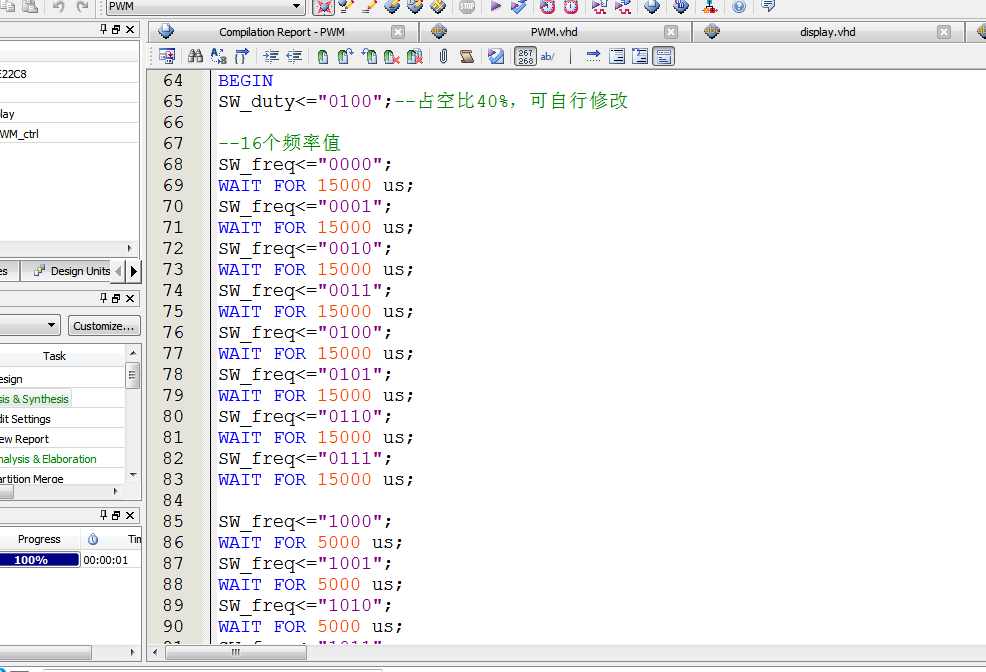The height and width of the screenshot is (672, 986).
Task: Click the Paste clipboard icon
Action: (x=30, y=7)
